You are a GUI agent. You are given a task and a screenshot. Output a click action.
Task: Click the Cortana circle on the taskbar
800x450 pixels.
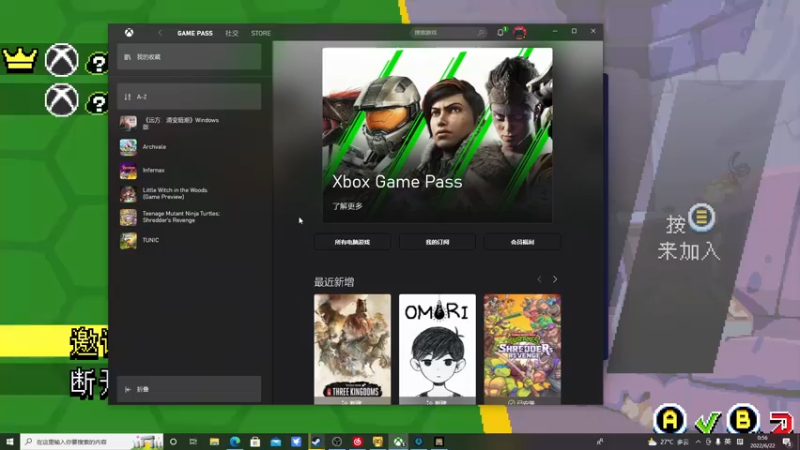[x=173, y=442]
